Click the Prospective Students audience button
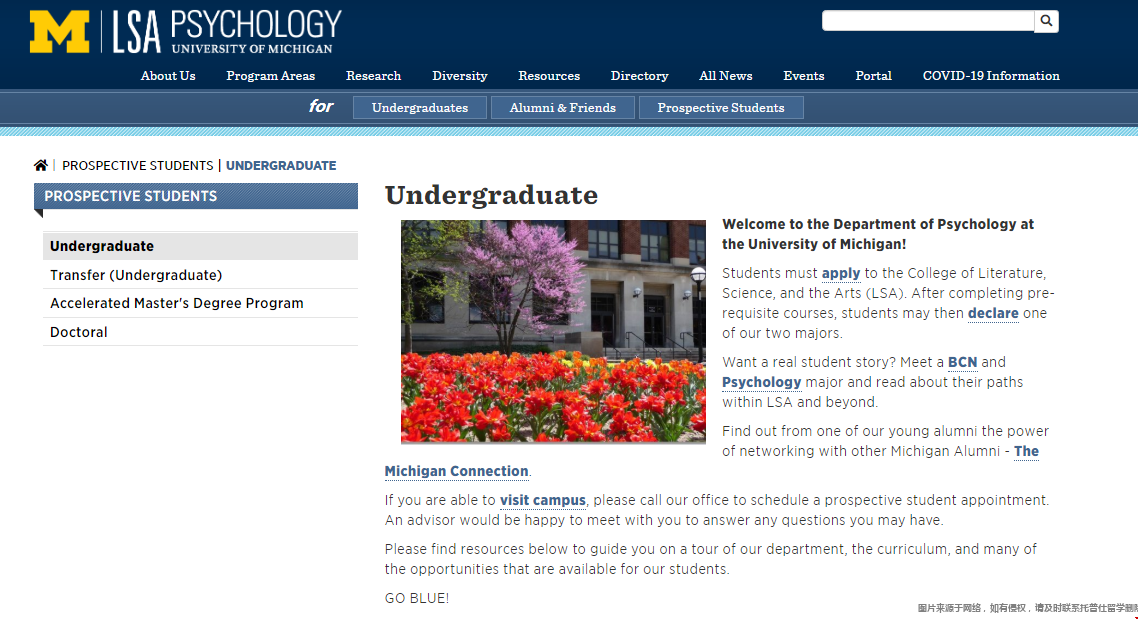The width and height of the screenshot is (1138, 619). [x=720, y=108]
